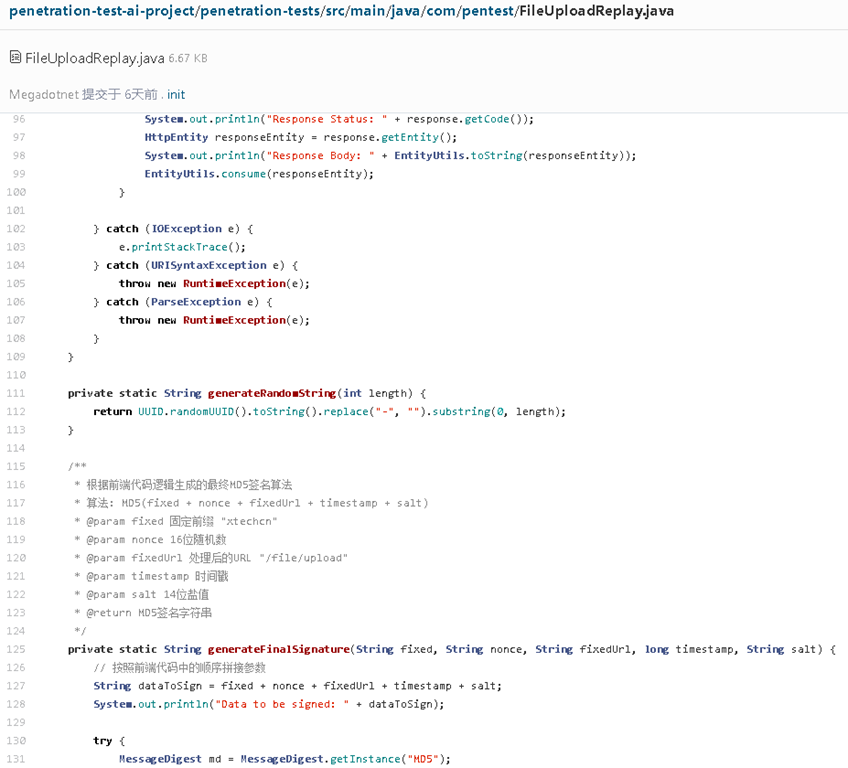Select line number 128

pyautogui.click(x=16, y=704)
